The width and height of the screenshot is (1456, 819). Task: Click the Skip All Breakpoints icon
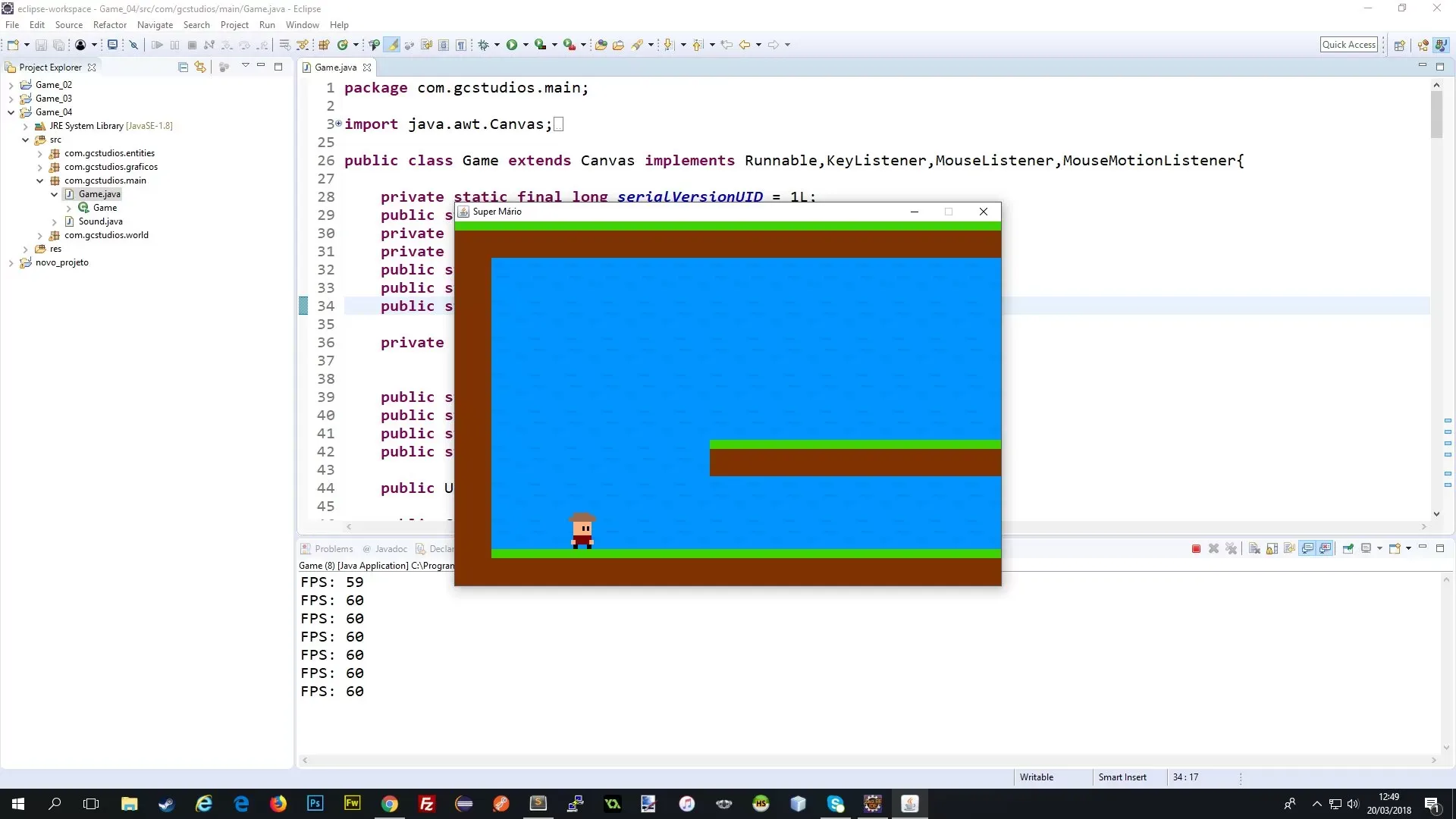(133, 45)
